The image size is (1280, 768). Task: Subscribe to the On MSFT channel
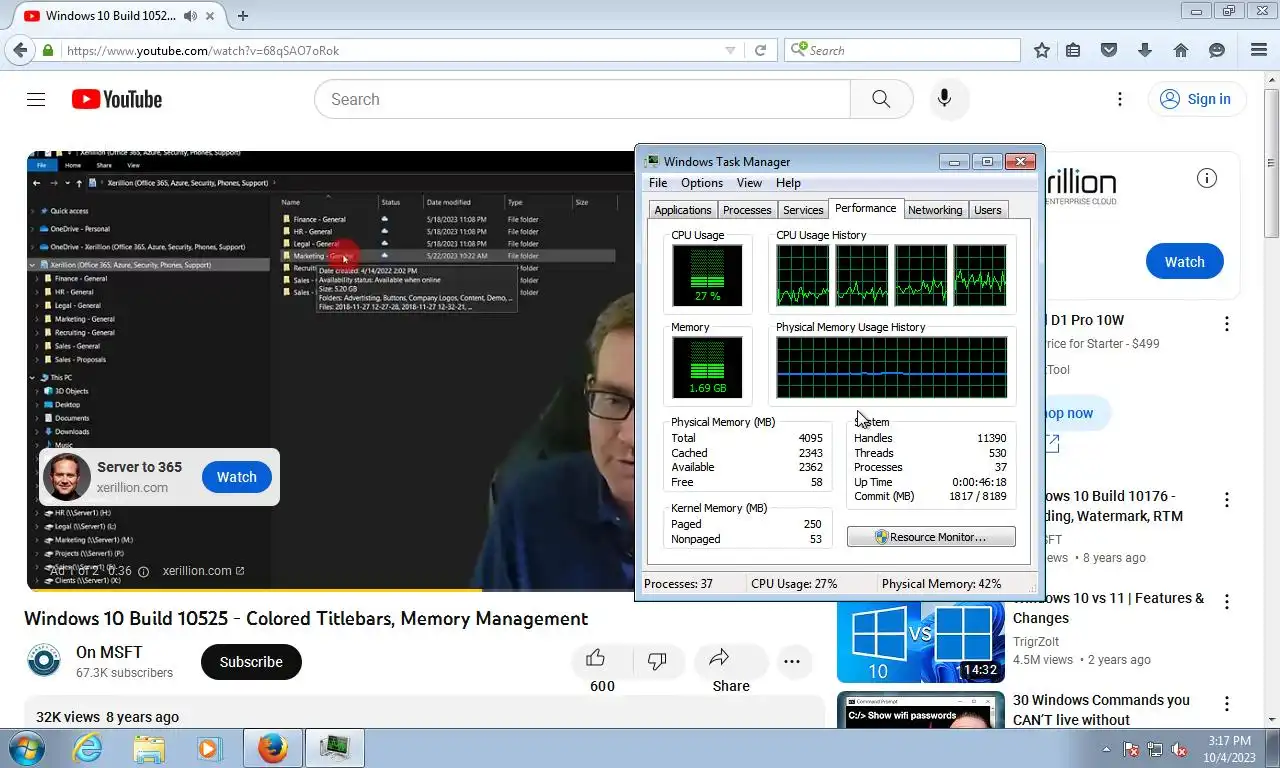(251, 662)
